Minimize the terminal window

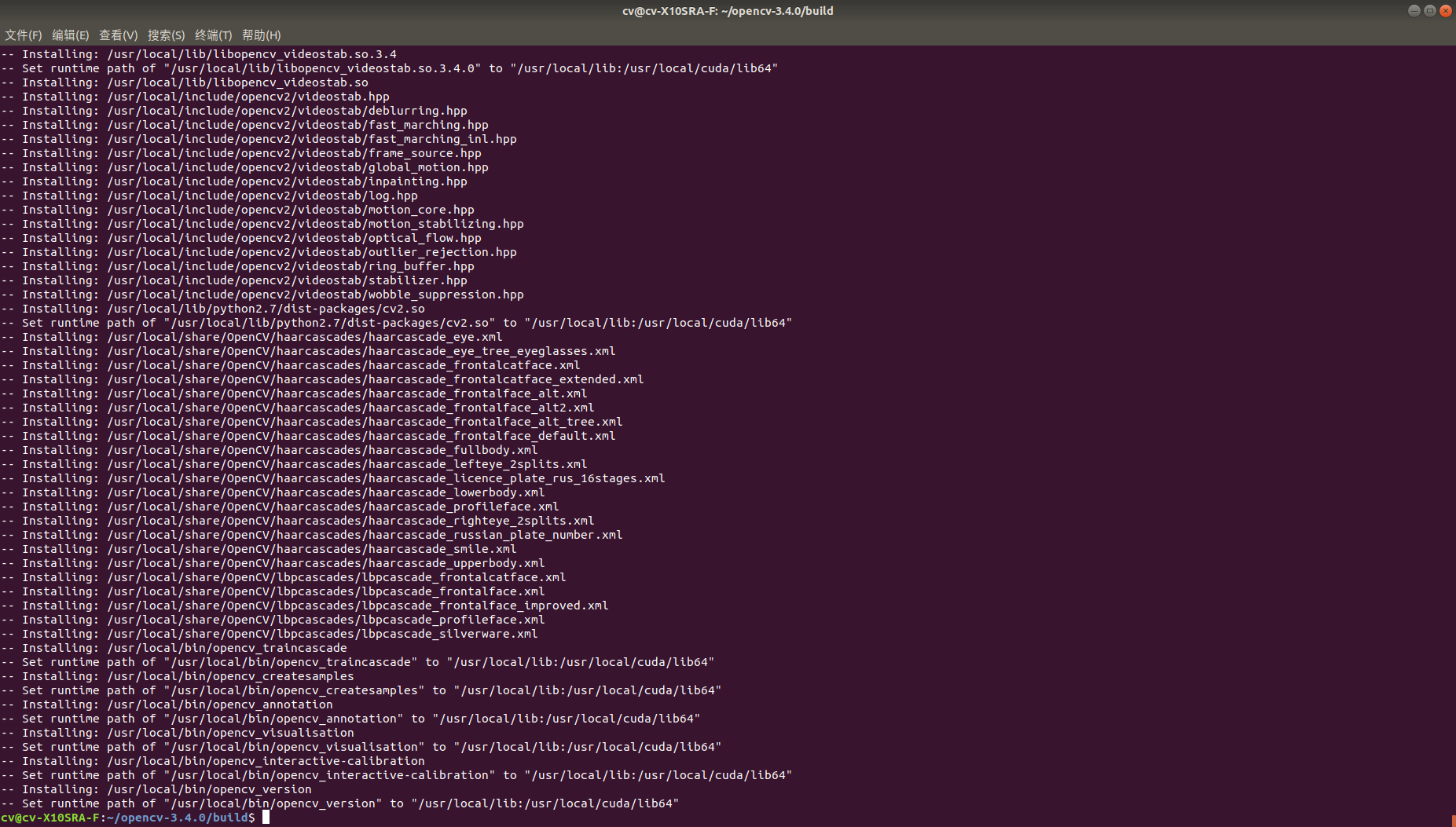click(x=1414, y=10)
